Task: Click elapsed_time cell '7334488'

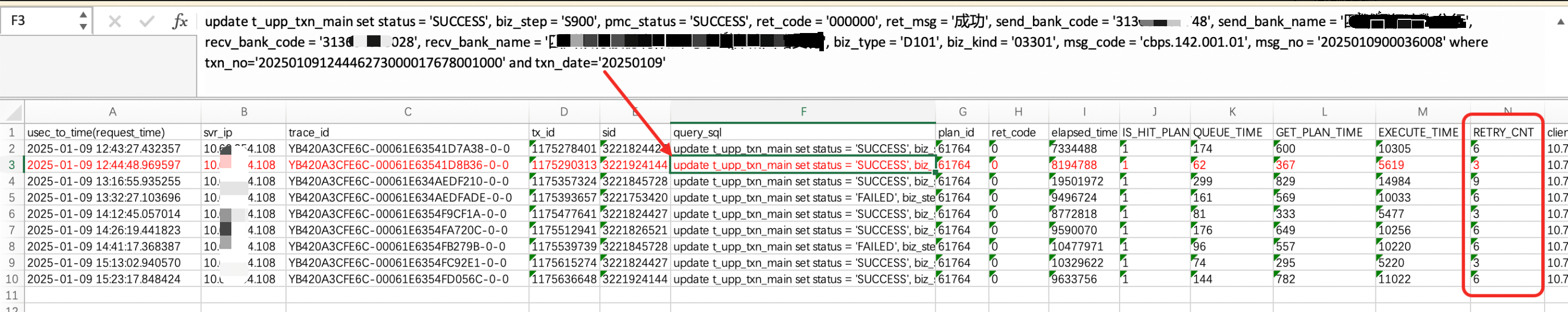Action: coord(1084,149)
